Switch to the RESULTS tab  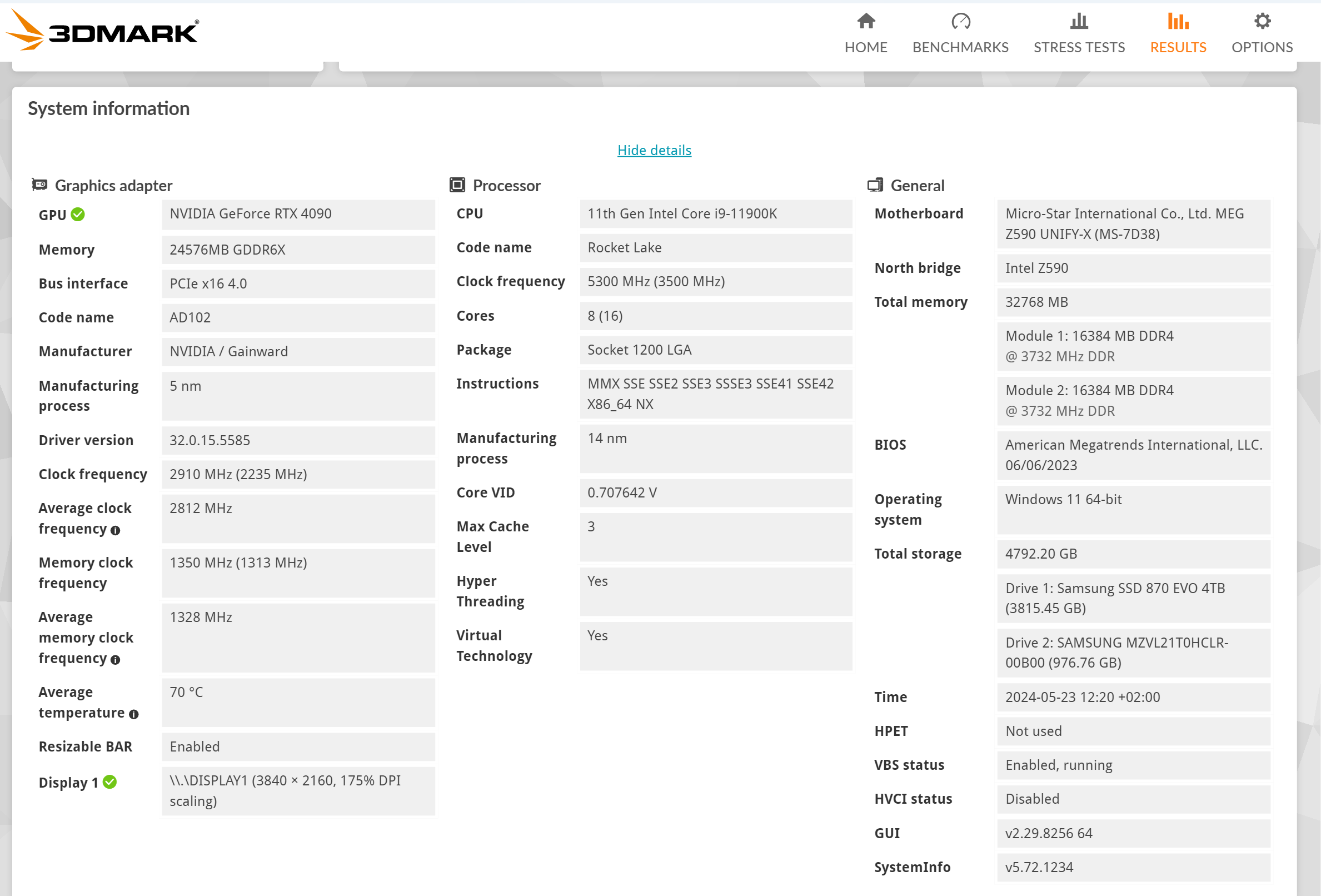tap(1178, 47)
